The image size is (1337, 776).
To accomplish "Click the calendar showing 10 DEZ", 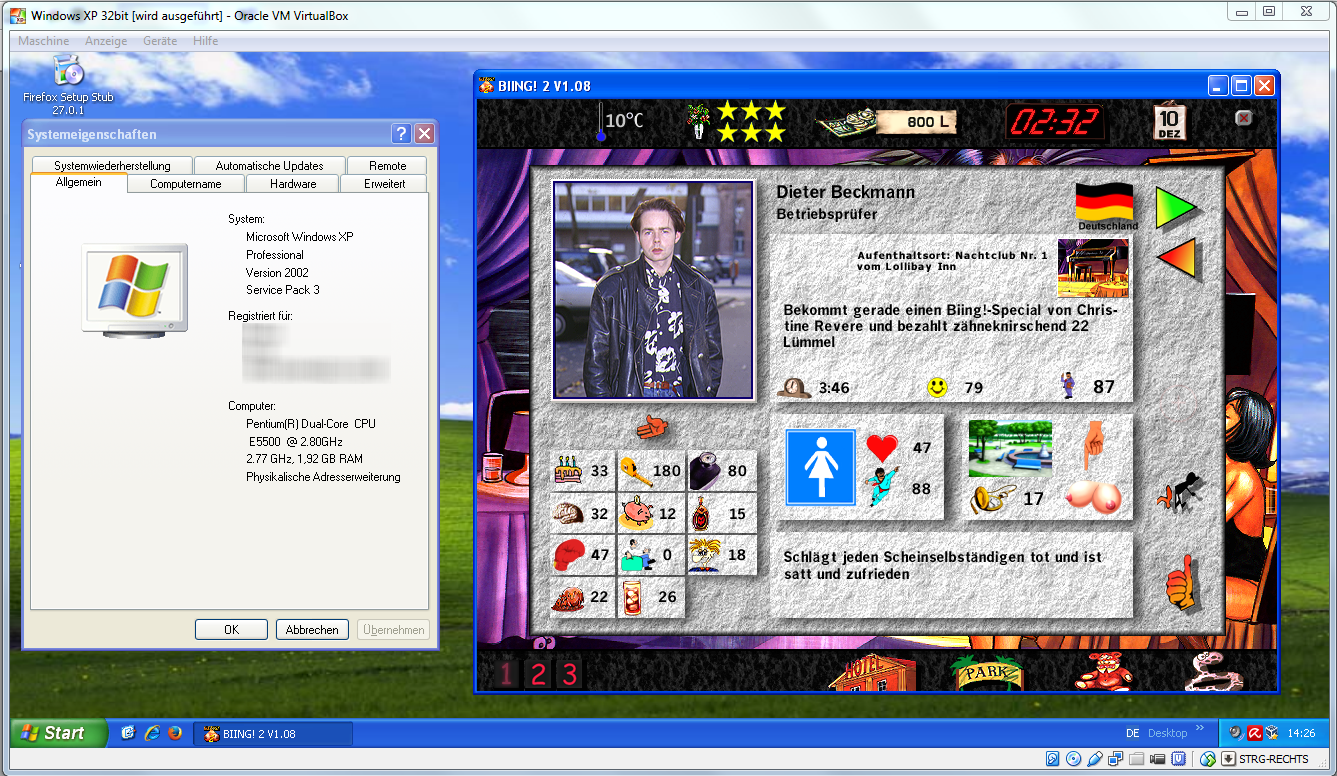I will point(1168,122).
